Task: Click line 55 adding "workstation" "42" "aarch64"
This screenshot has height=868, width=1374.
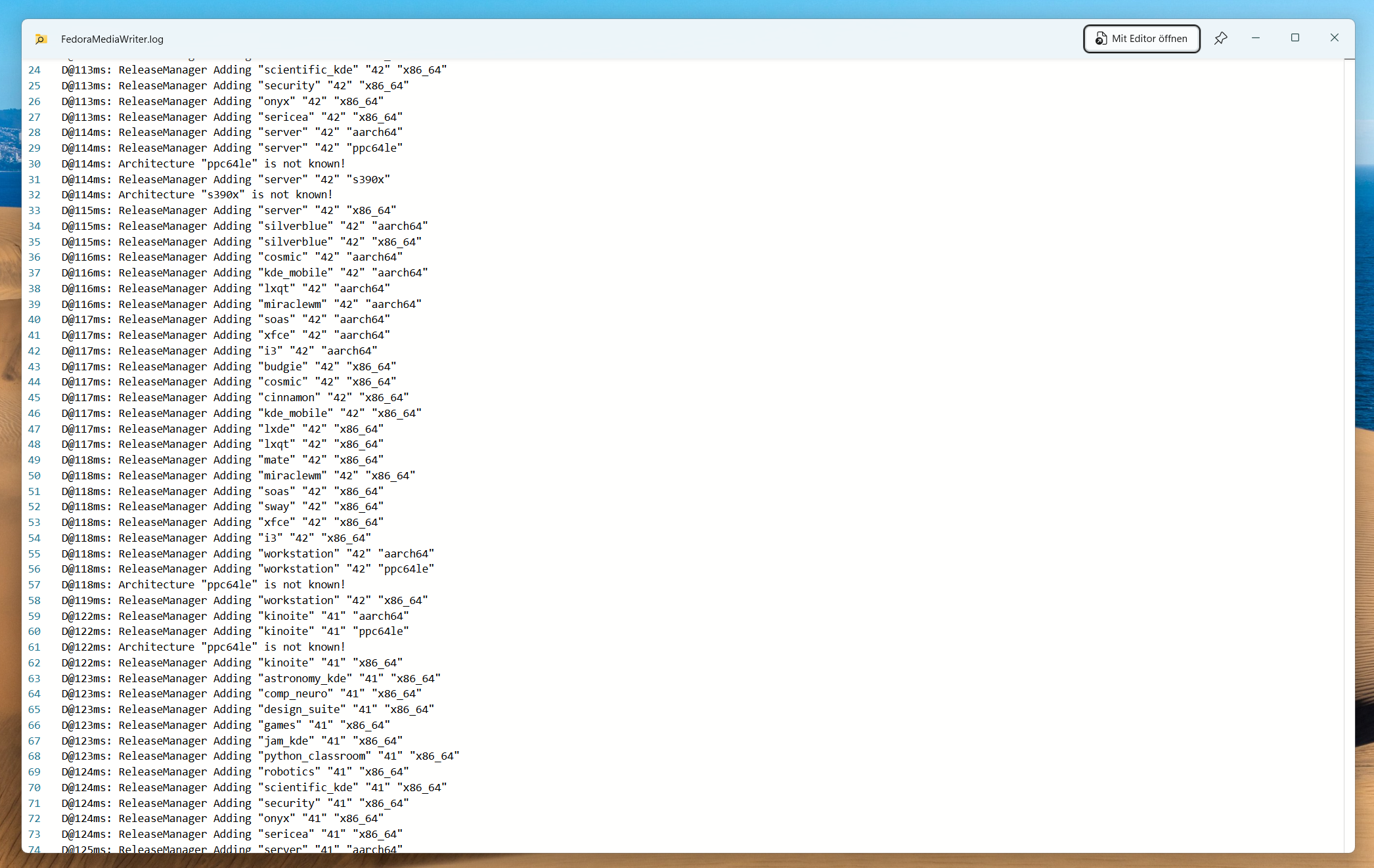Action: 248,554
